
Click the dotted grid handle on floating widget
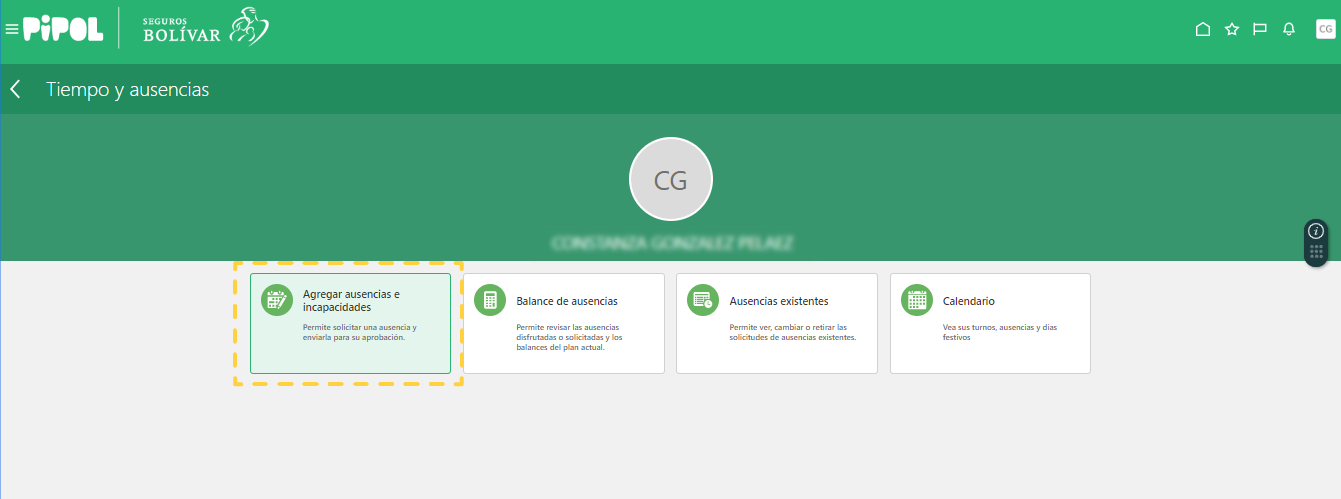click(x=1316, y=252)
